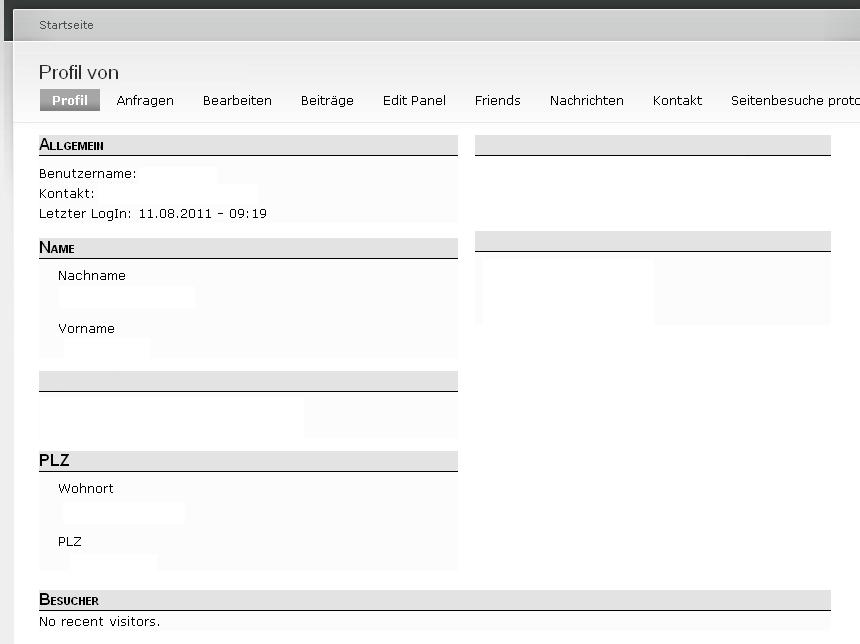The image size is (860, 644).
Task: Open the Friends tab
Action: coord(497,101)
